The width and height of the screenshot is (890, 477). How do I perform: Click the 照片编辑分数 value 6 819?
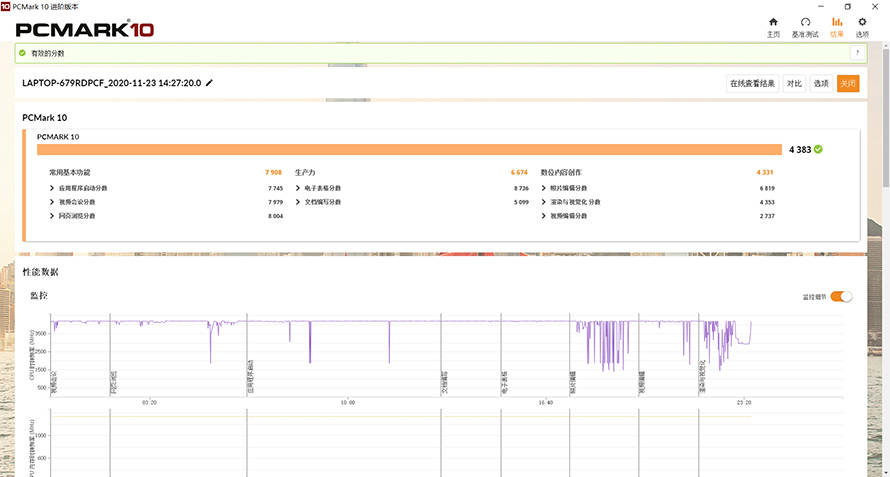767,188
